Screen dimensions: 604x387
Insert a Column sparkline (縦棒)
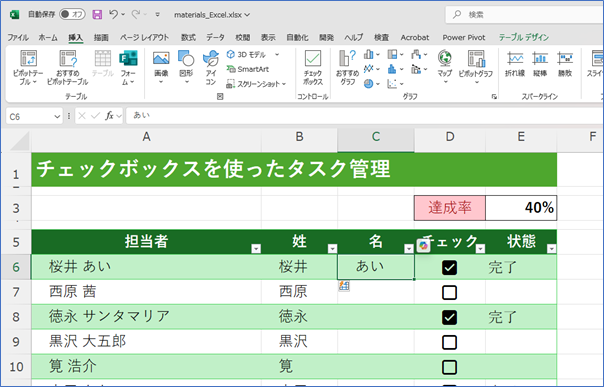540,64
